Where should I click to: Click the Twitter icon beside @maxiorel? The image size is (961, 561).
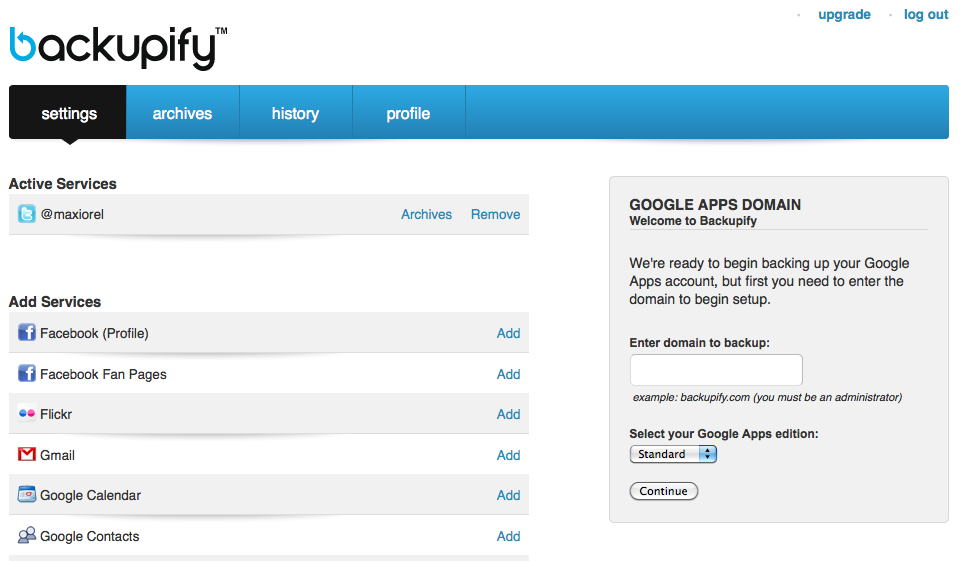pyautogui.click(x=26, y=214)
